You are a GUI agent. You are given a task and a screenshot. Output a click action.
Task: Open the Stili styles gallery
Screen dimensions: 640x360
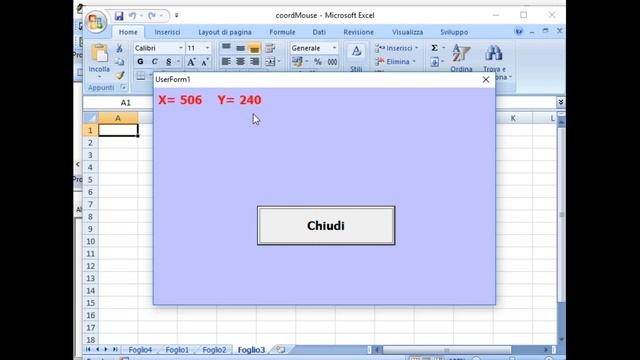click(x=356, y=57)
